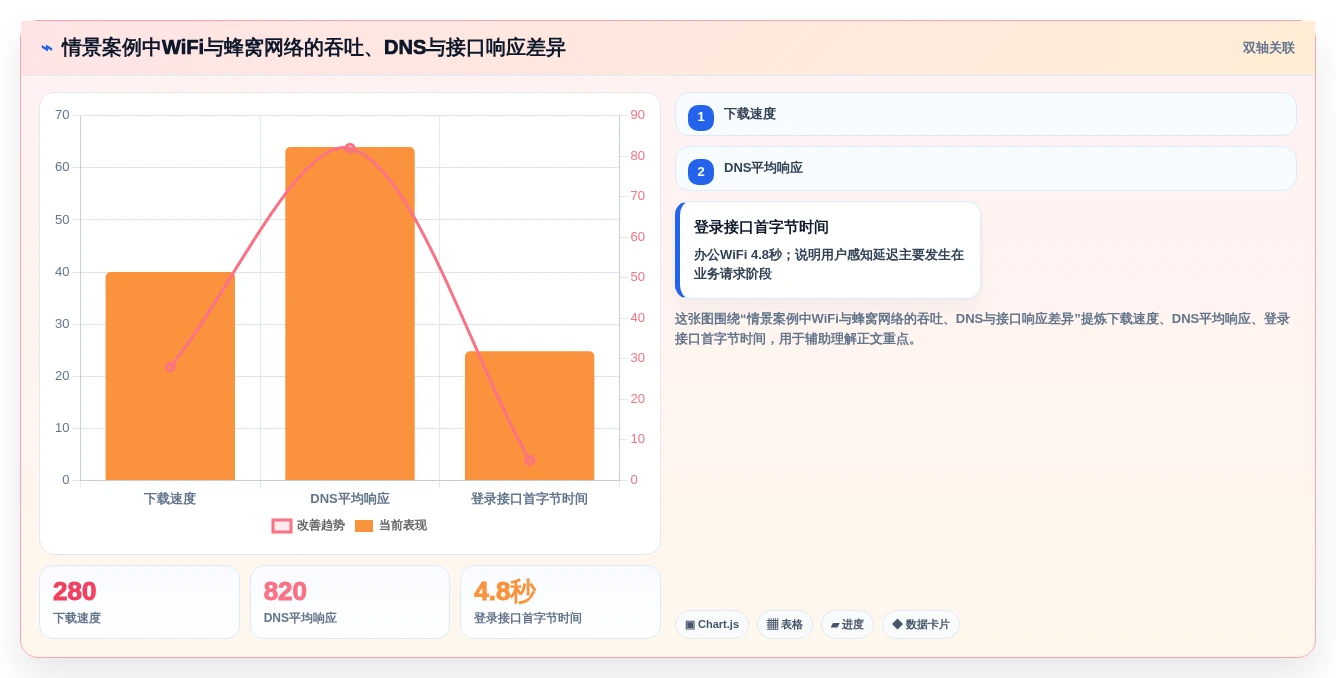Click the x-axis label 下载速度
This screenshot has width=1336, height=678.
click(x=170, y=498)
